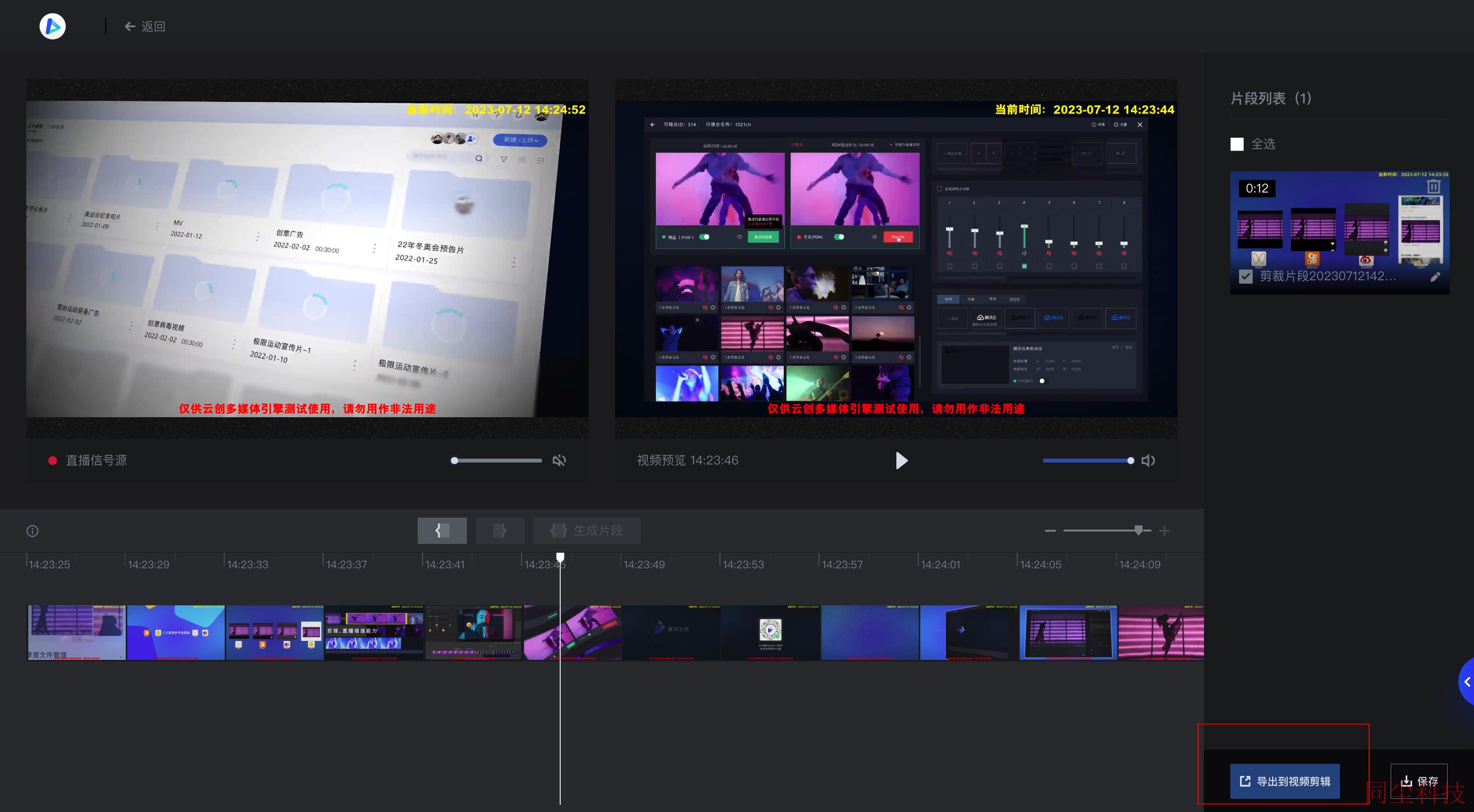Select timeline thumbnail at 14:23:53
The height and width of the screenshot is (812, 1474).
[x=770, y=632]
